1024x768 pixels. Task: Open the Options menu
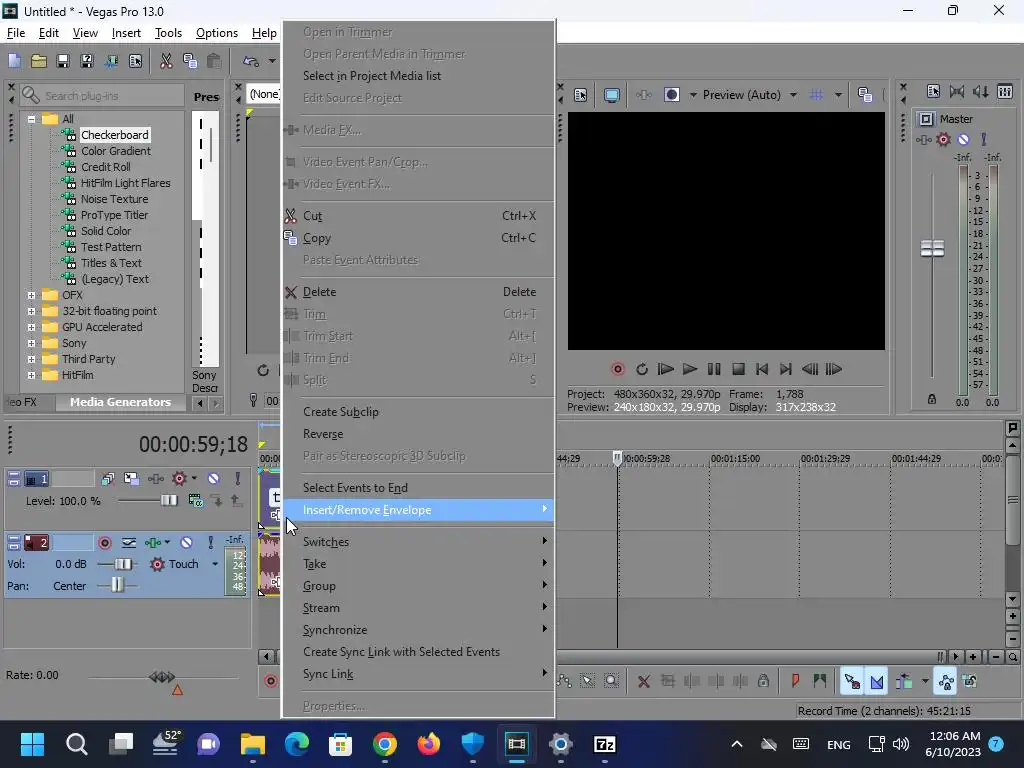(217, 33)
